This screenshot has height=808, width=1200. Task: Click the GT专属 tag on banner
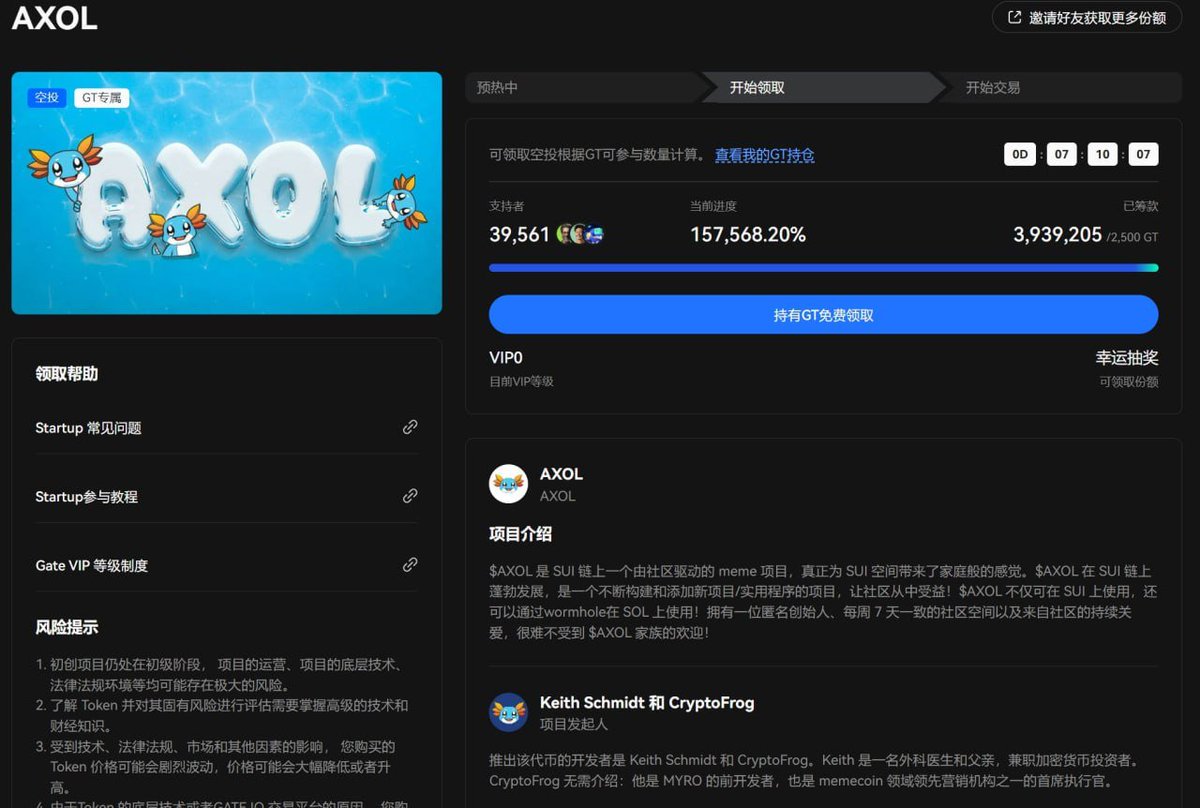tap(101, 97)
